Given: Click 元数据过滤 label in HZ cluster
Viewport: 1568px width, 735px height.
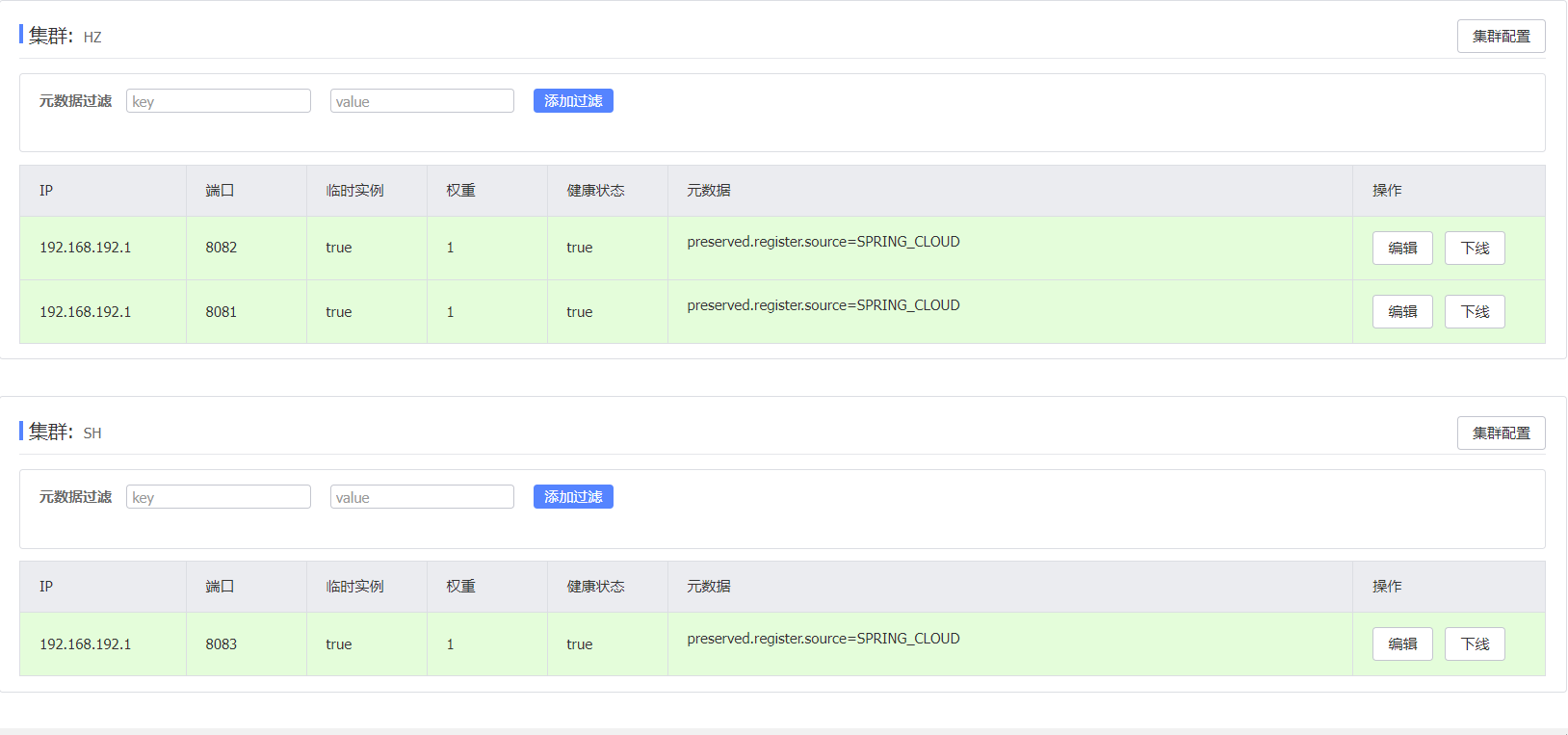Looking at the screenshot, I should click(75, 101).
